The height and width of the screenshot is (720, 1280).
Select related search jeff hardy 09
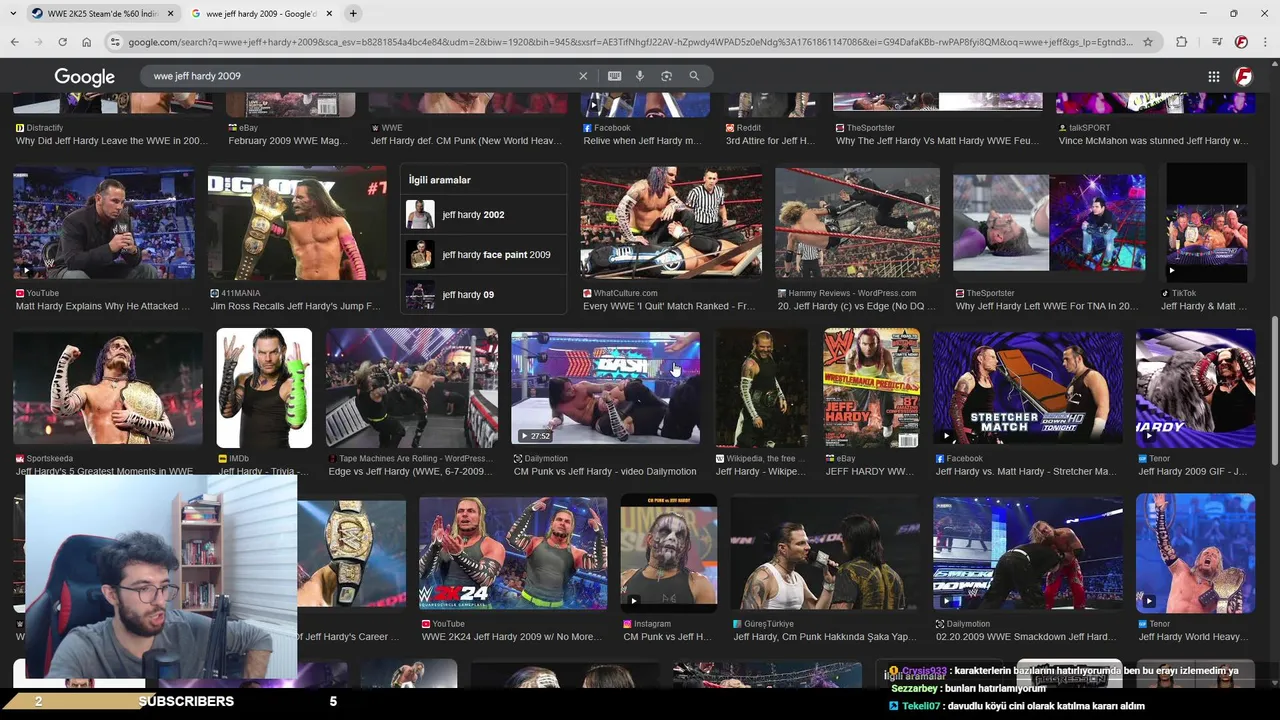[483, 295]
